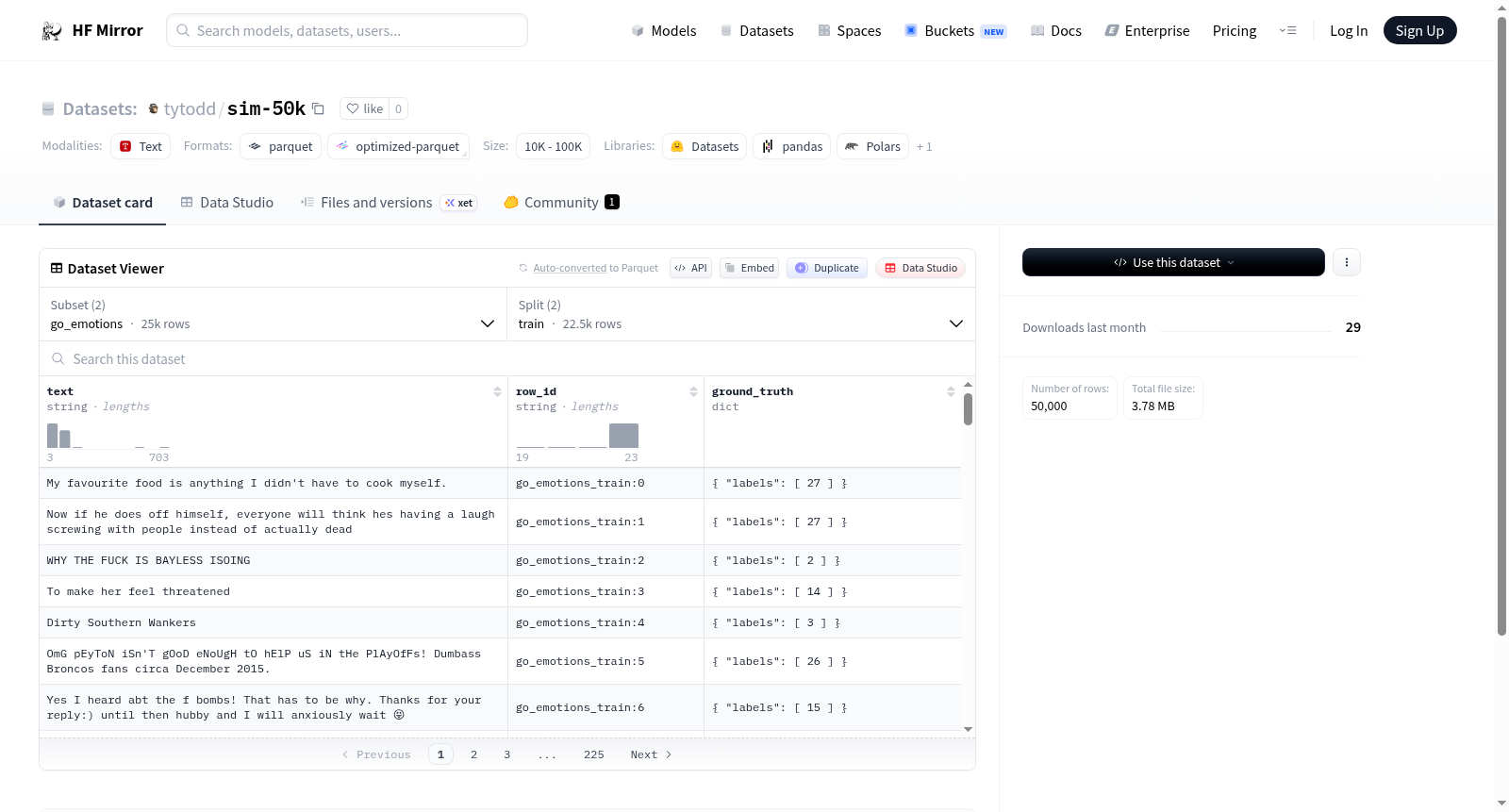Sort the text column

497,391
